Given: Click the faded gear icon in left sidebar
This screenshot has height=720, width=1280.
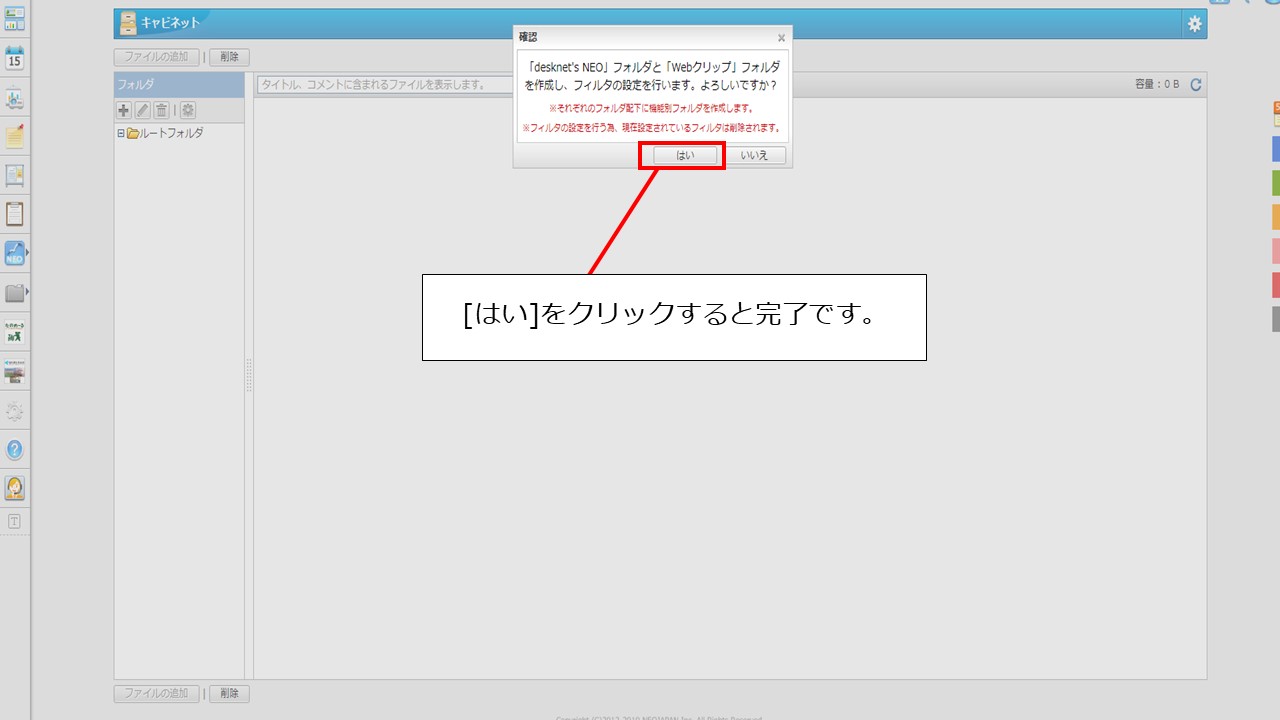Looking at the screenshot, I should 15,411.
